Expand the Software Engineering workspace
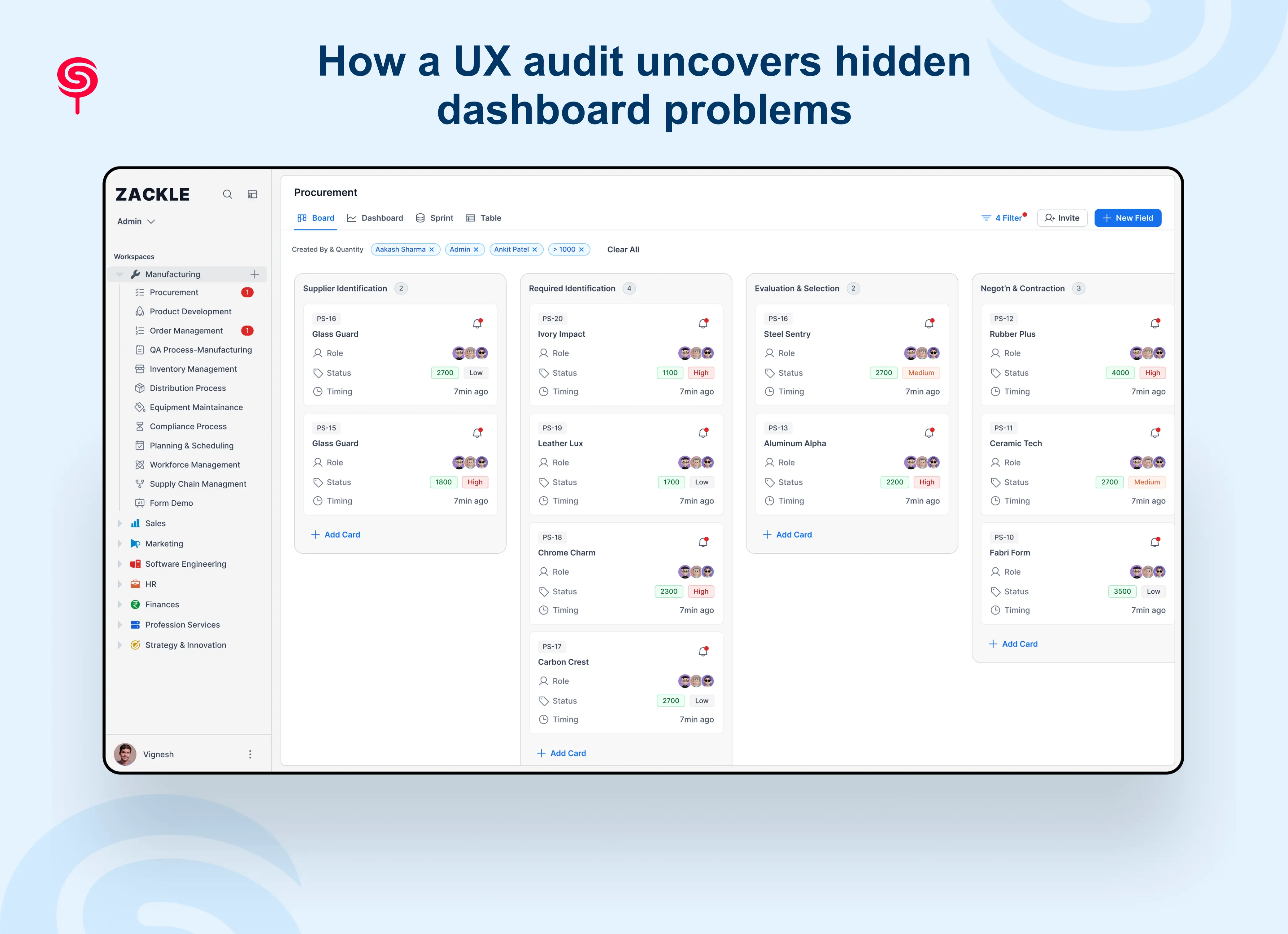 point(119,564)
